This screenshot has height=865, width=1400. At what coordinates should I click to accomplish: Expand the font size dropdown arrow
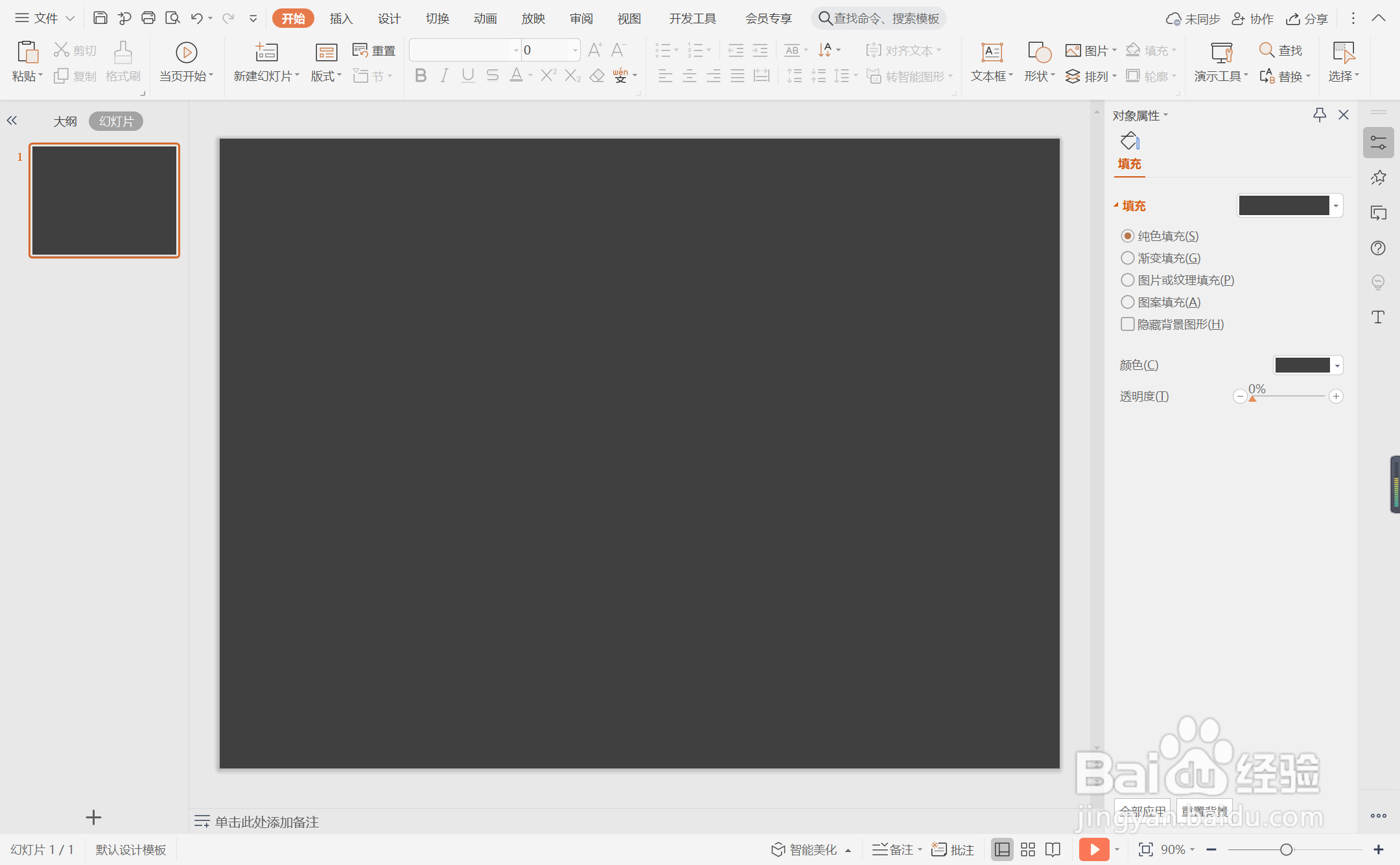click(574, 51)
